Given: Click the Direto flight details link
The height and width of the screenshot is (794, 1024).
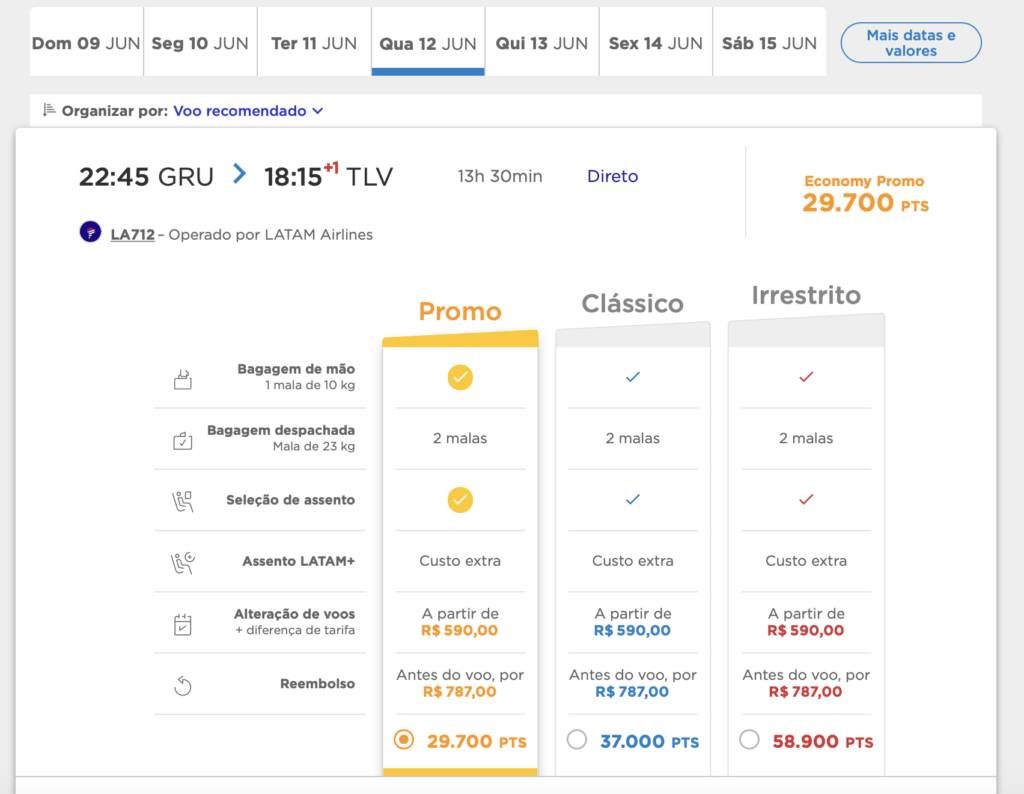Looking at the screenshot, I should coord(613,176).
